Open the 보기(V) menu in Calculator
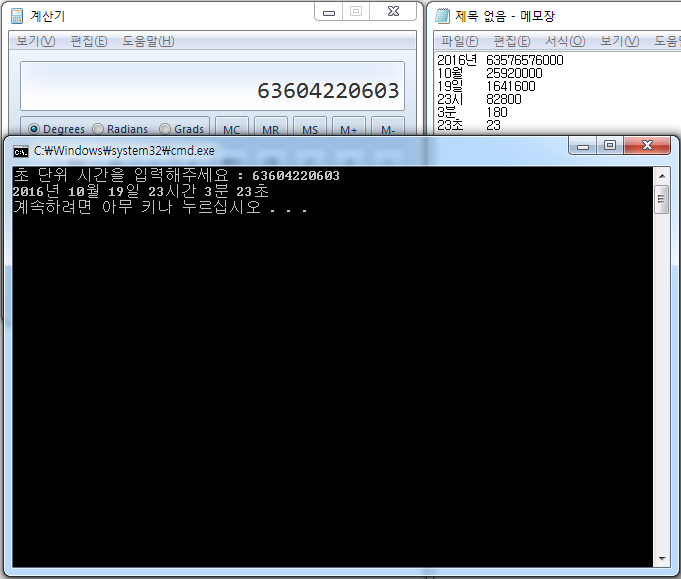The width and height of the screenshot is (681, 579). tap(36, 41)
